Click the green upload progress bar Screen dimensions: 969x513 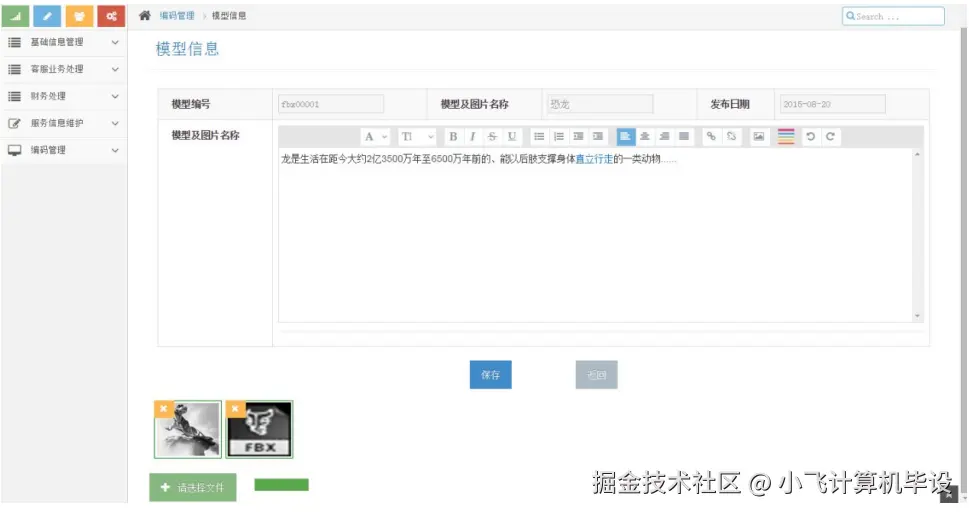click(x=282, y=485)
